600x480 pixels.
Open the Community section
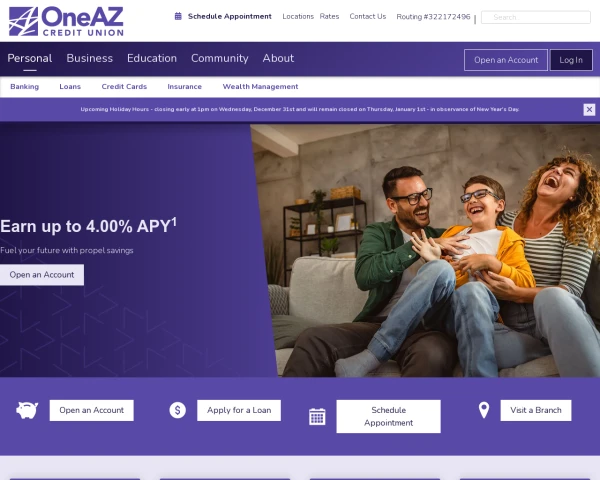pyautogui.click(x=220, y=58)
